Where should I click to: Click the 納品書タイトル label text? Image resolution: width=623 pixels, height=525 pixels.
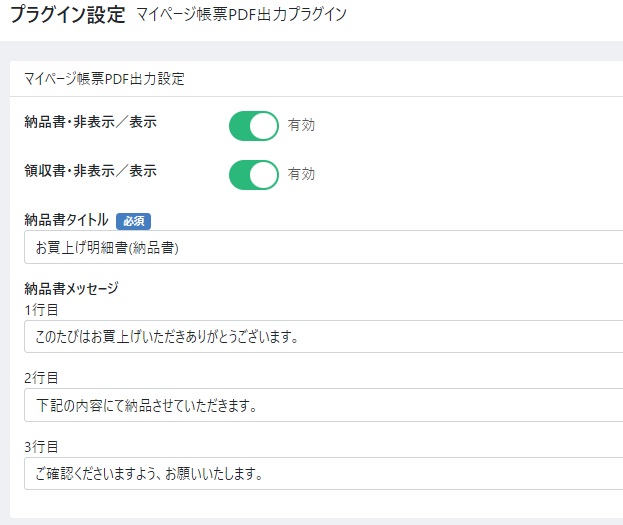point(66,220)
